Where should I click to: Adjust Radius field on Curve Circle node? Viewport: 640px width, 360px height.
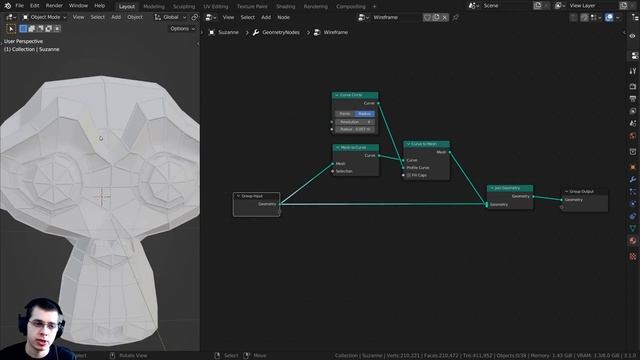click(x=355, y=129)
